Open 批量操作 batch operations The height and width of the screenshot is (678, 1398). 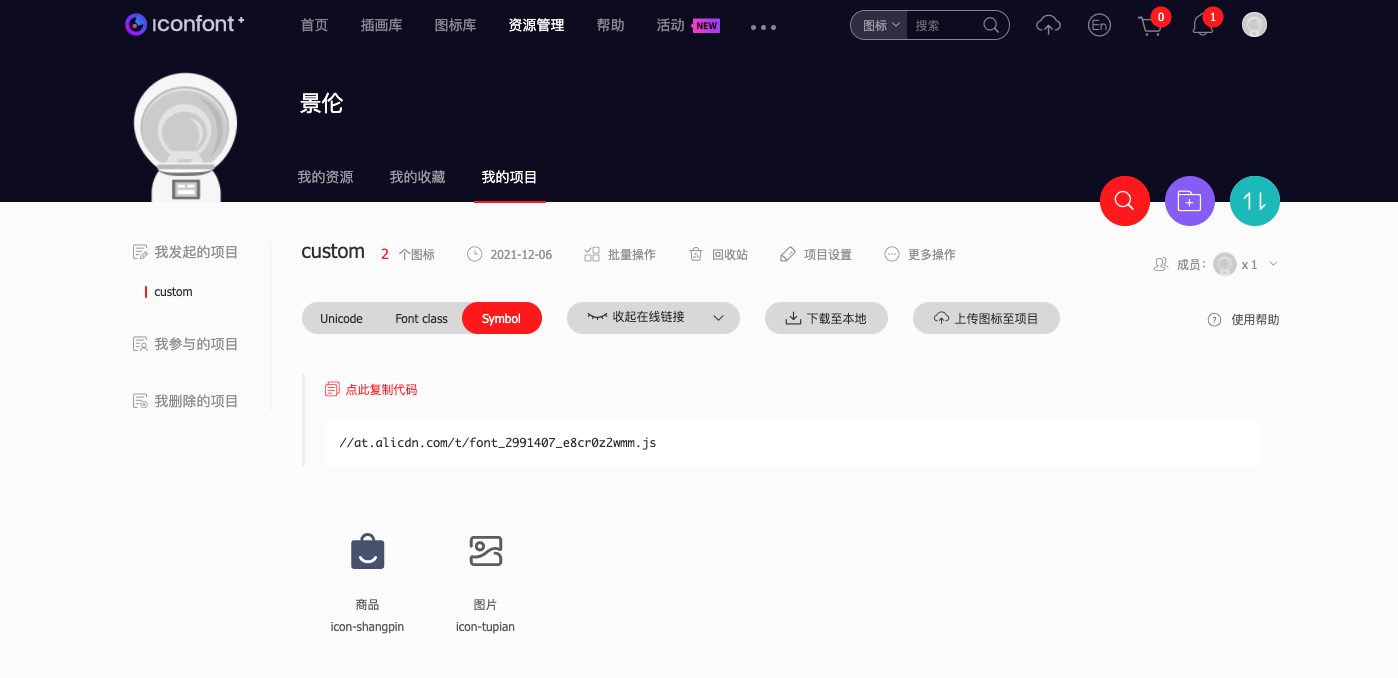coord(620,254)
